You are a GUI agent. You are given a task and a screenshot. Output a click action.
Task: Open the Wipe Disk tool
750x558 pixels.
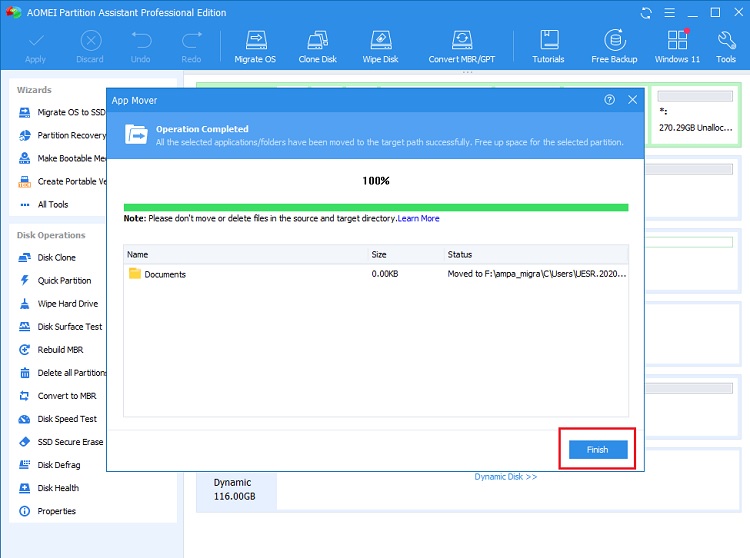(381, 47)
